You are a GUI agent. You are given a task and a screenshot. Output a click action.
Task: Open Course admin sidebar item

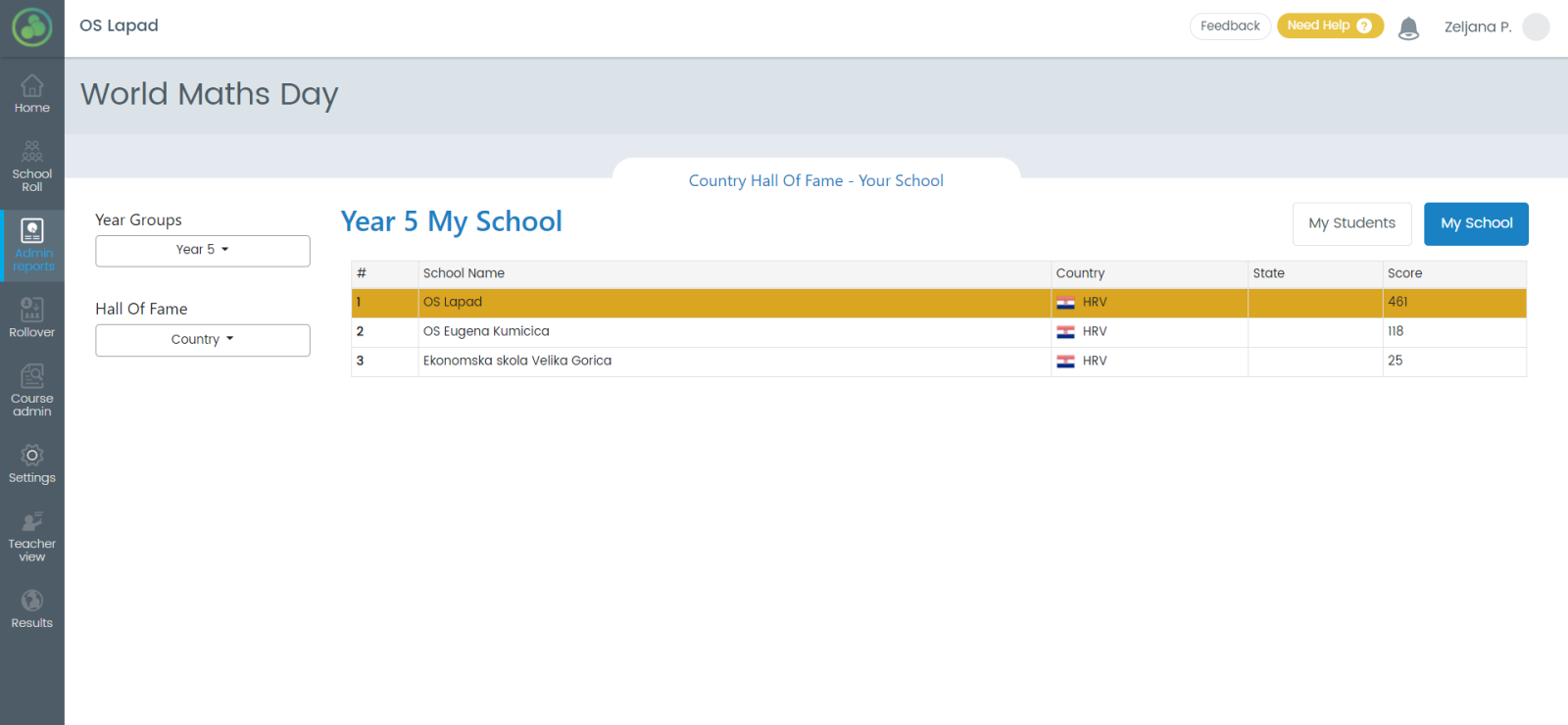[32, 390]
